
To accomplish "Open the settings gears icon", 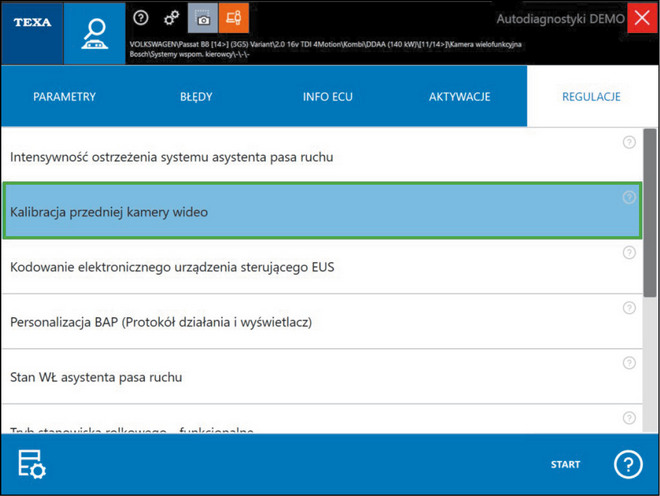I will pos(171,18).
